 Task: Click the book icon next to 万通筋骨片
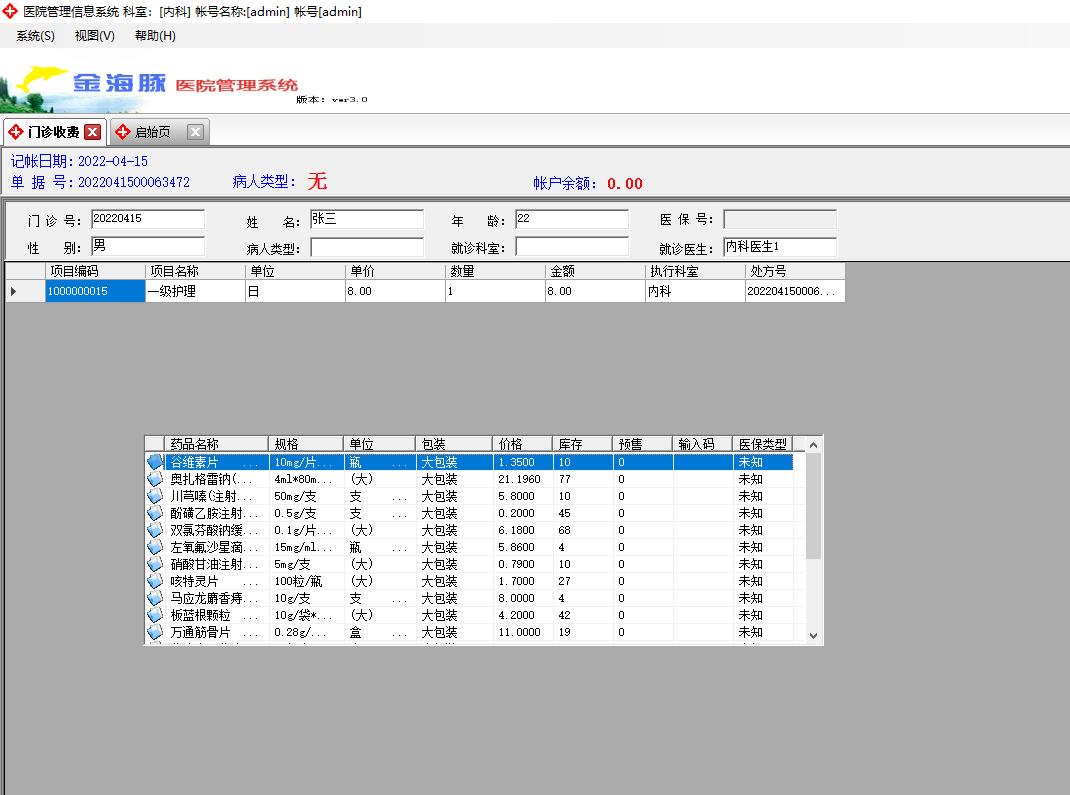[155, 632]
